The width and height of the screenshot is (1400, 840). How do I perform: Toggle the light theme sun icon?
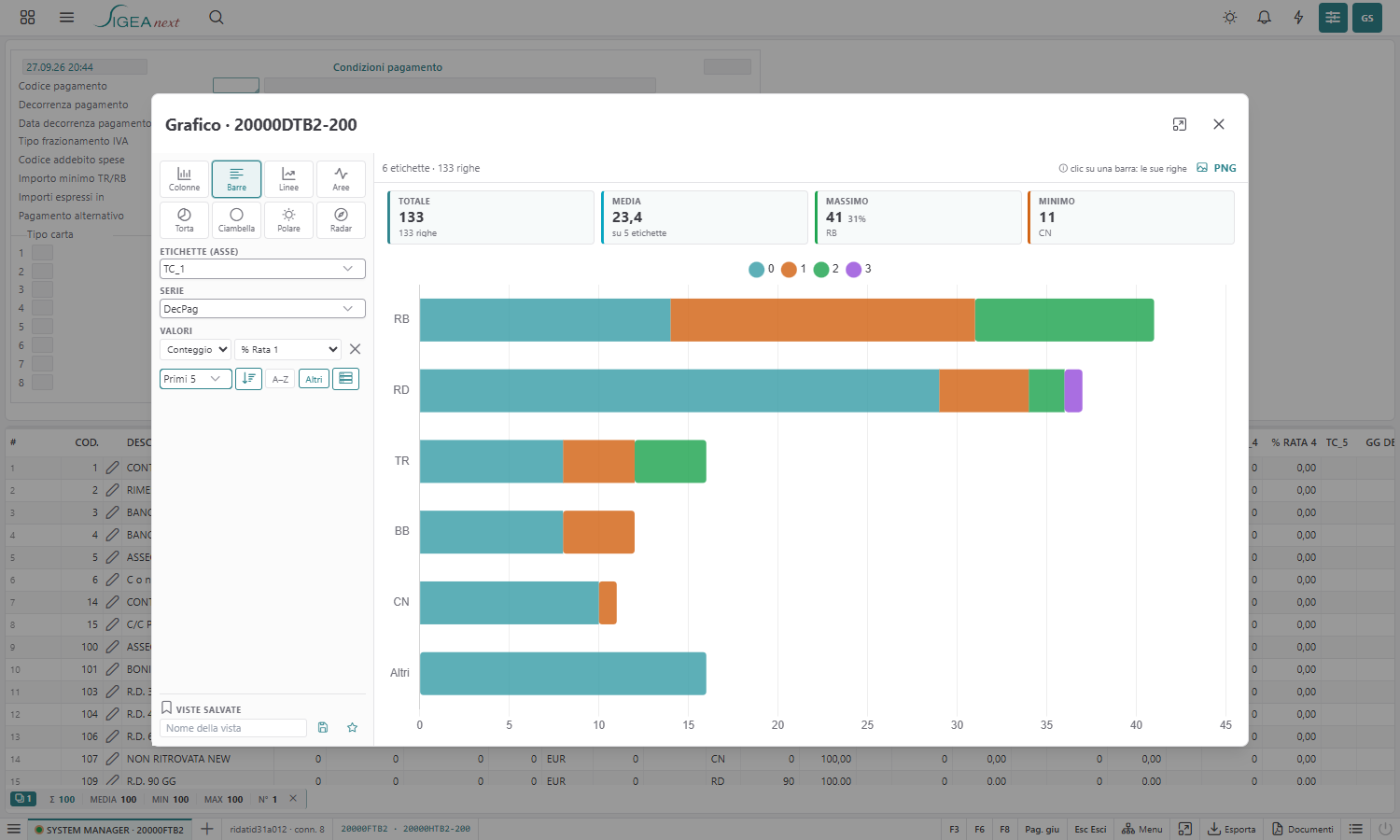[x=1230, y=17]
